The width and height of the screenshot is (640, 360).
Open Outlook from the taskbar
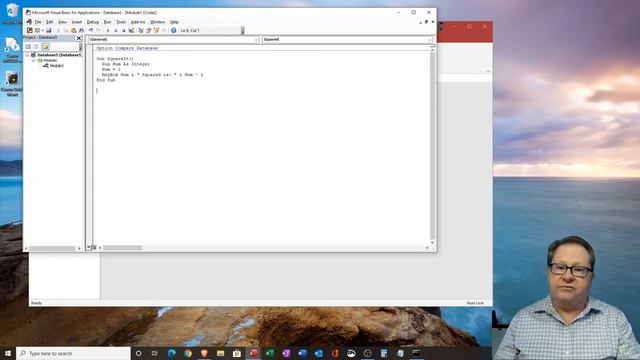(319, 353)
